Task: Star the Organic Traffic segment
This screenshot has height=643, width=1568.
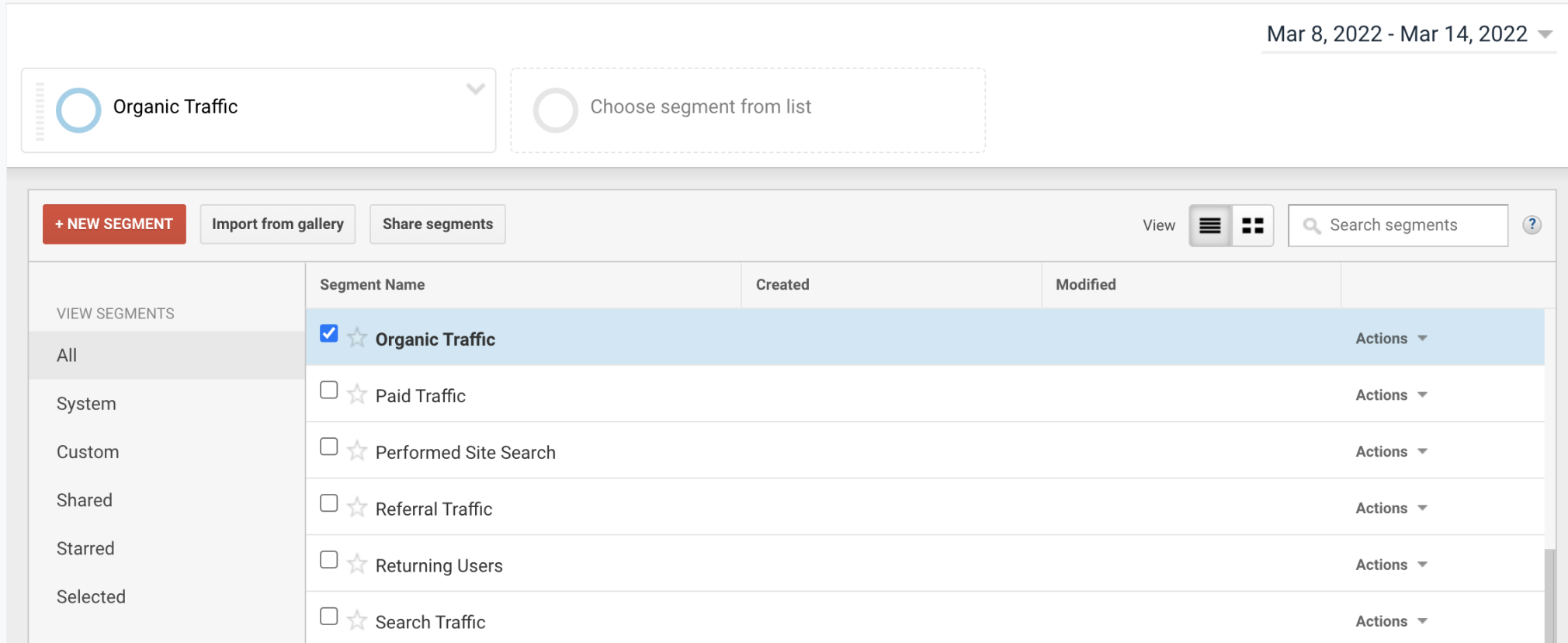Action: click(x=357, y=338)
